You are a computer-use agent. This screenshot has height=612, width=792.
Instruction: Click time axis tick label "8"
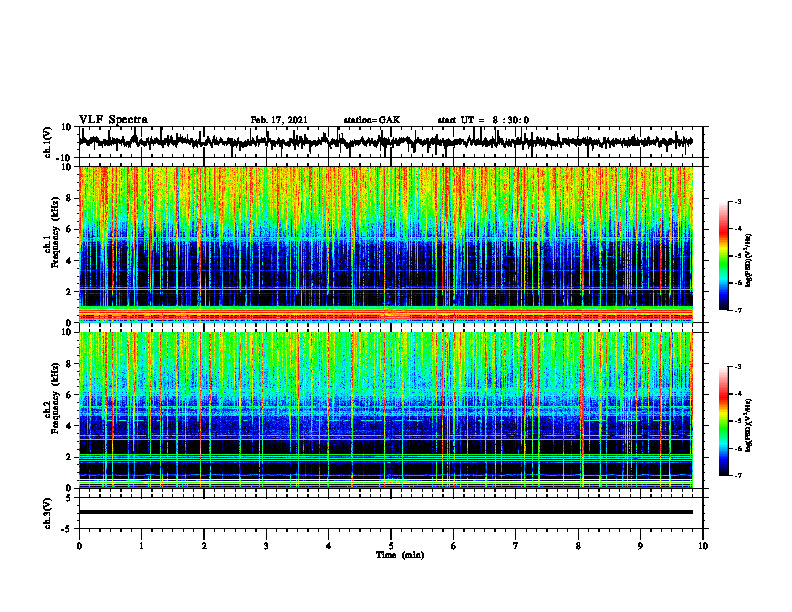coord(578,546)
